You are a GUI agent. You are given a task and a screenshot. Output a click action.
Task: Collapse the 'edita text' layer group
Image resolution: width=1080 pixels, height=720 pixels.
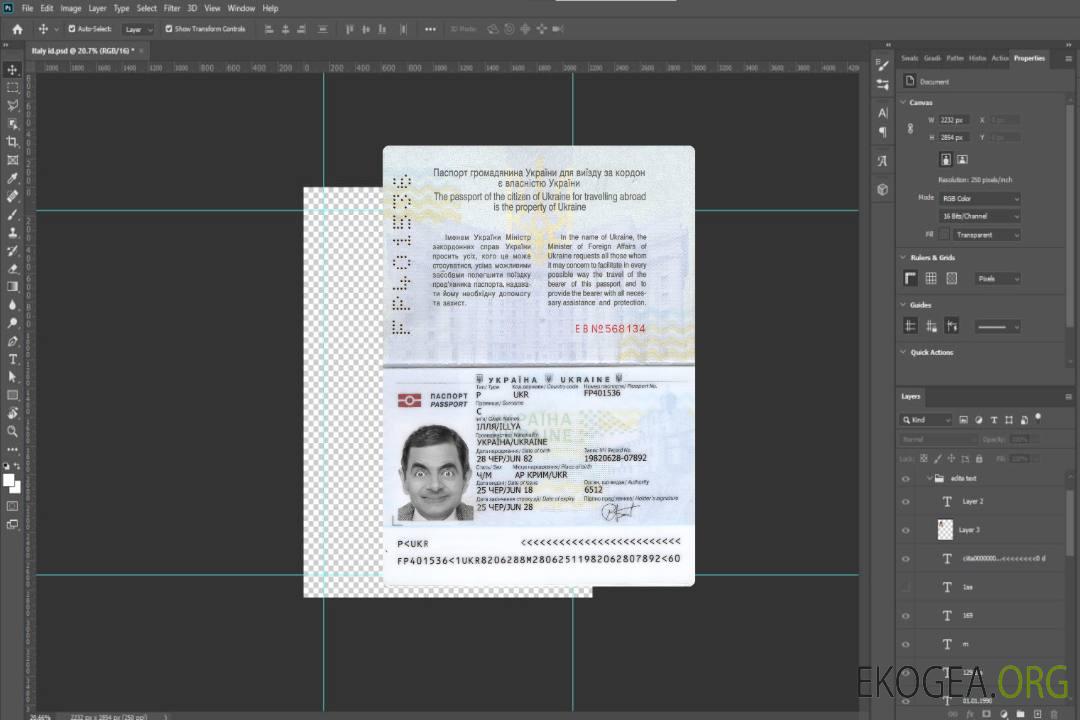coord(929,479)
